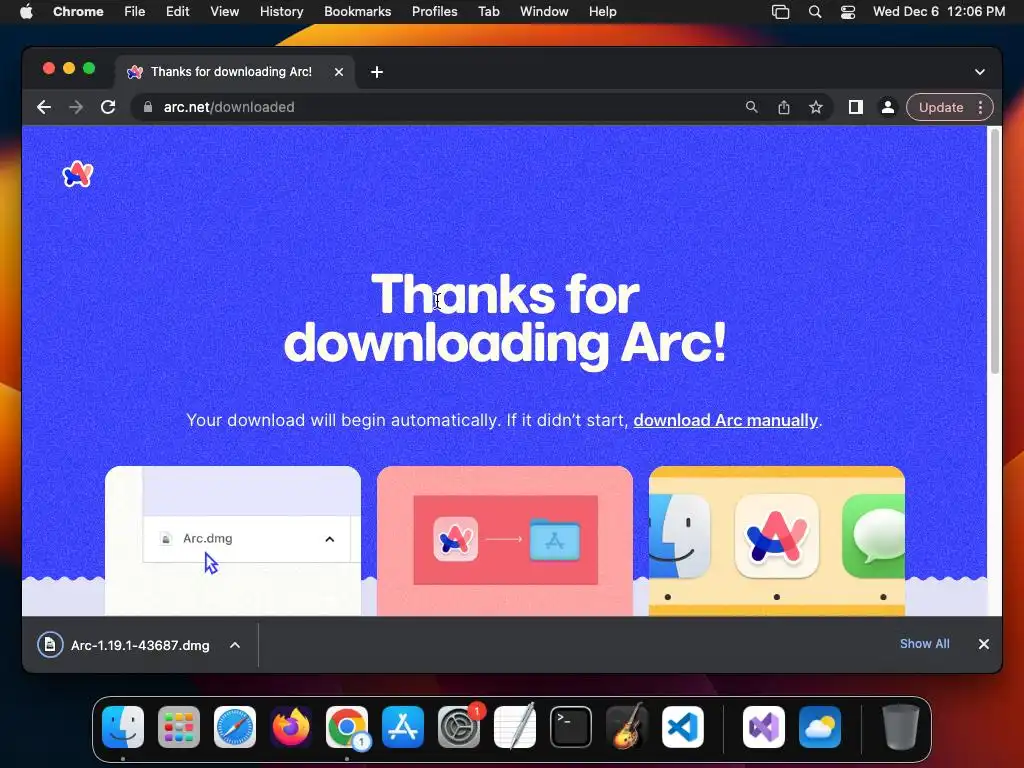The height and width of the screenshot is (768, 1024).
Task: Open the File menu
Action: pos(135,11)
